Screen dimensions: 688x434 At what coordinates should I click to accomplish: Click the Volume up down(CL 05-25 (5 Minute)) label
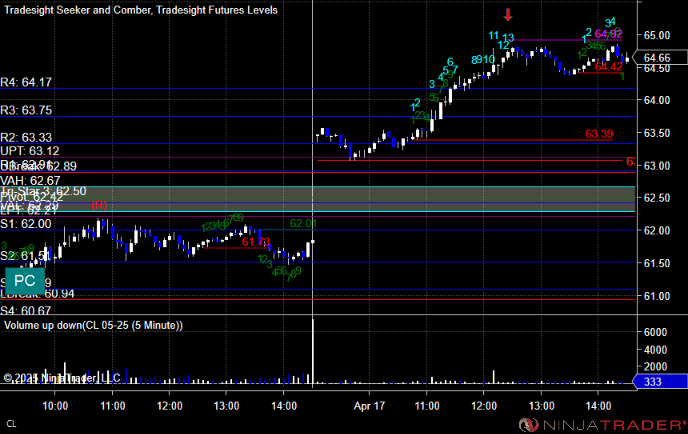tap(93, 325)
